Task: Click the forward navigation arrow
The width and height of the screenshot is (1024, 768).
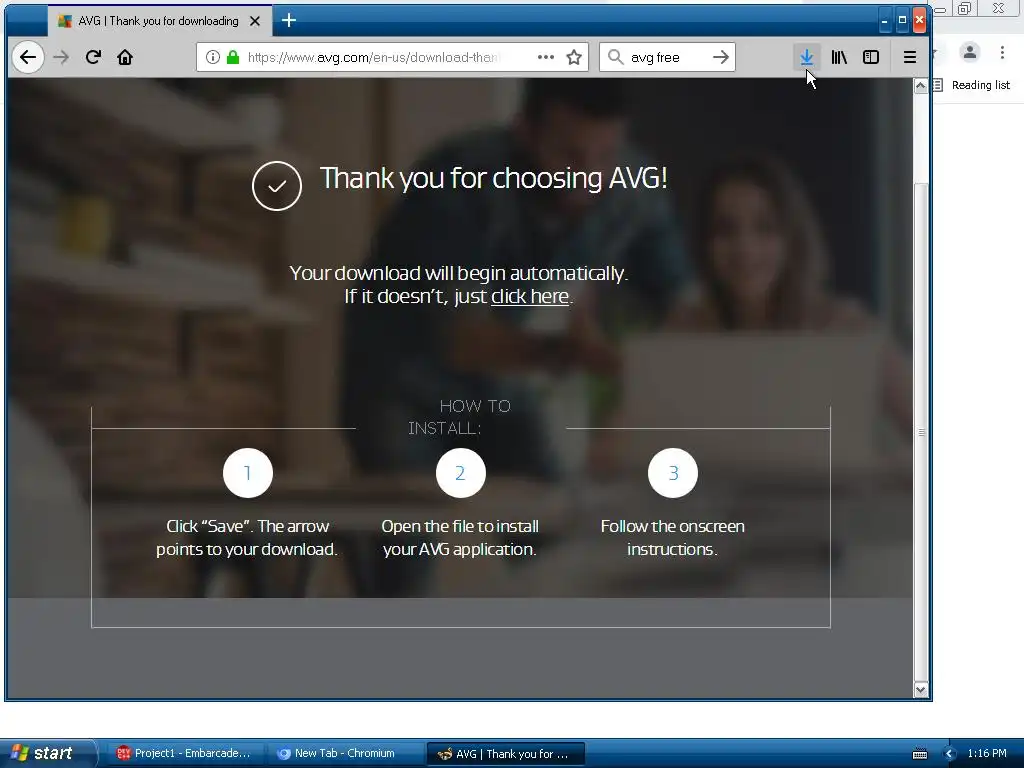Action: point(61,57)
